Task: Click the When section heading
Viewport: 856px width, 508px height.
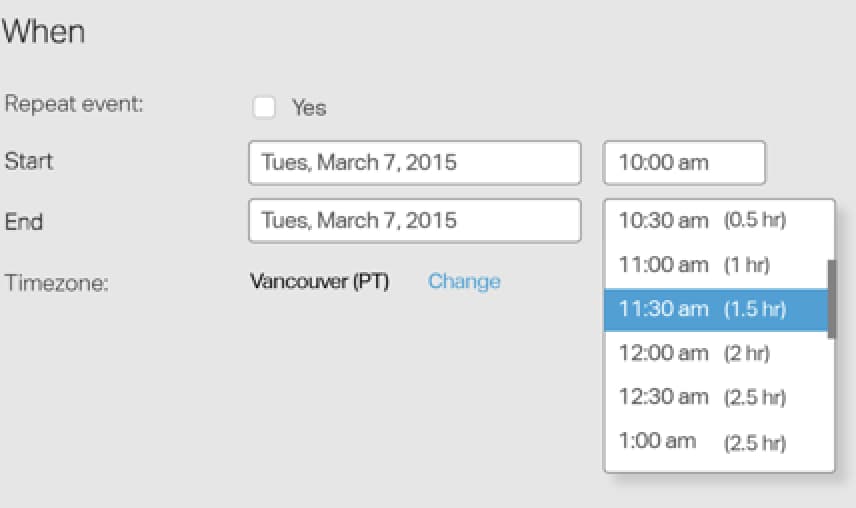Action: click(x=44, y=31)
